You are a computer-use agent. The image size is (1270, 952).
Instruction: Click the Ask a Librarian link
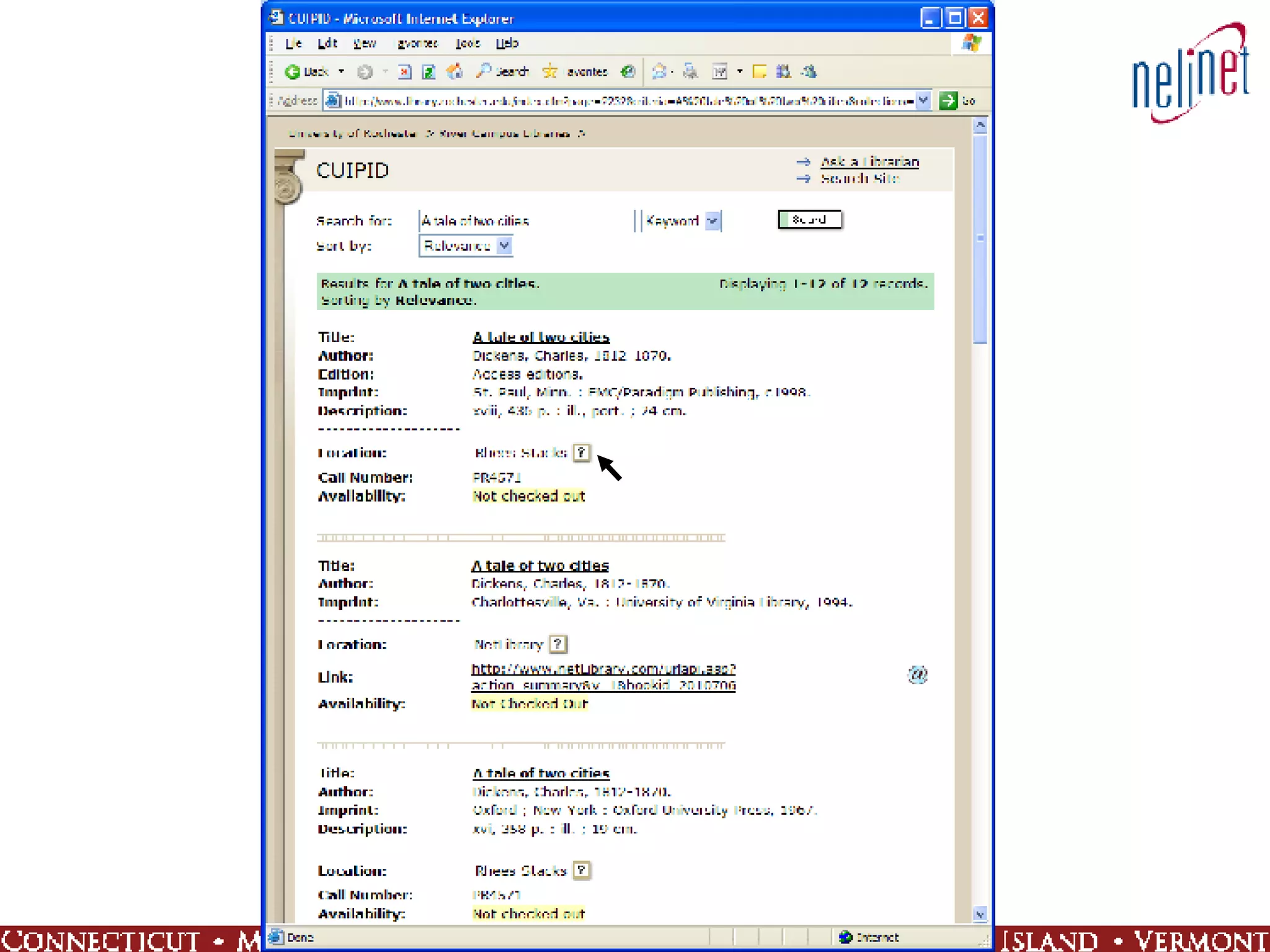click(869, 162)
